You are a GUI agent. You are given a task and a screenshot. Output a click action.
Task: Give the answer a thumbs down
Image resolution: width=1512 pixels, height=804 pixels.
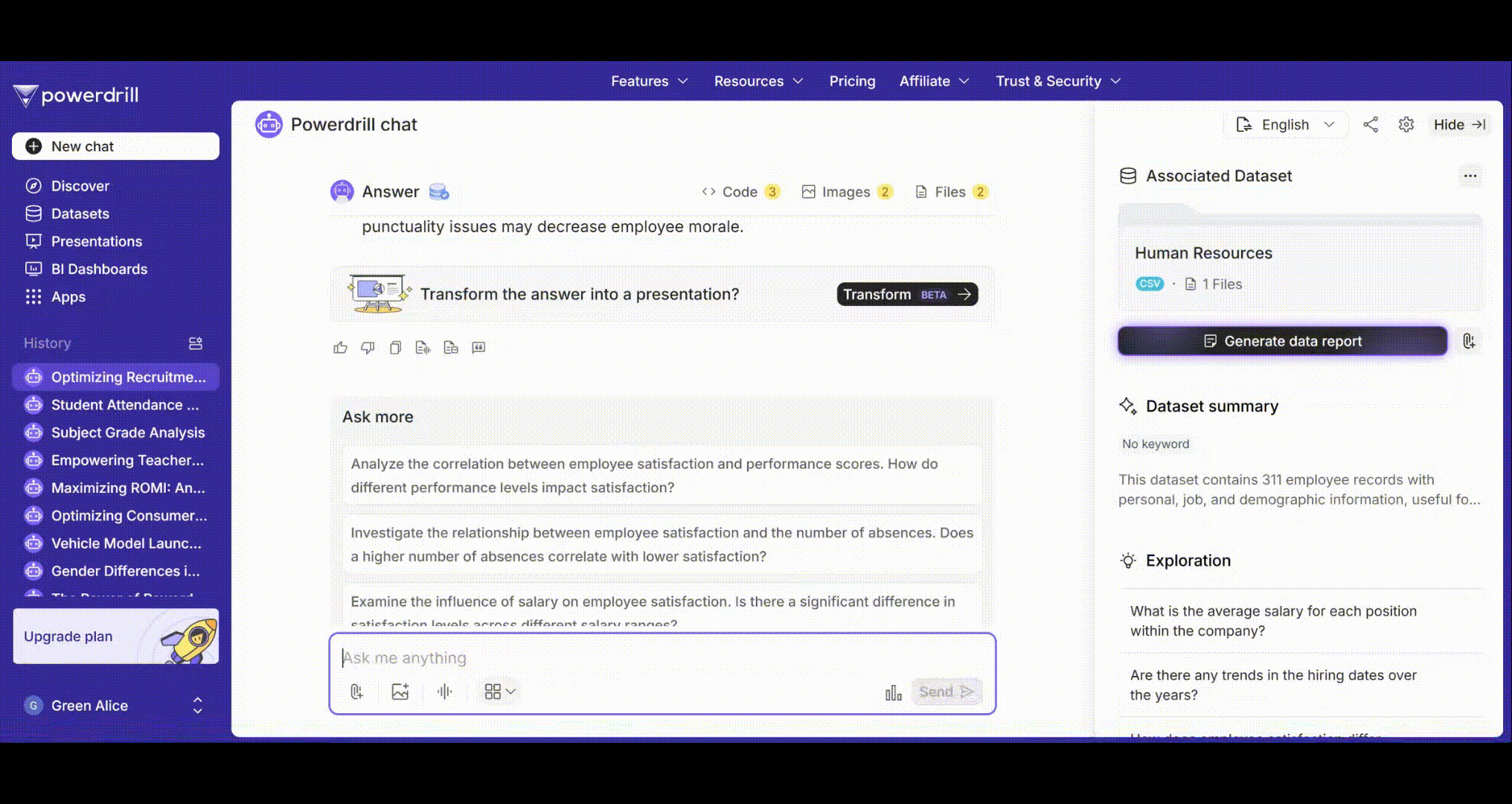[368, 348]
